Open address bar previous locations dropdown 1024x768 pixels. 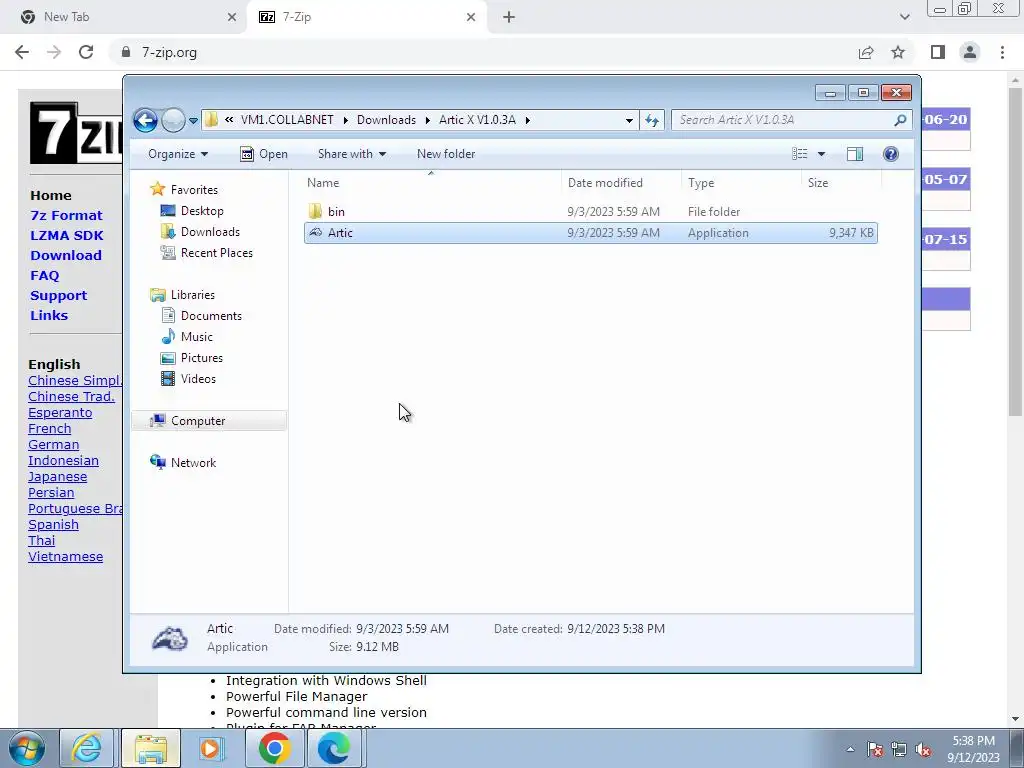click(629, 120)
